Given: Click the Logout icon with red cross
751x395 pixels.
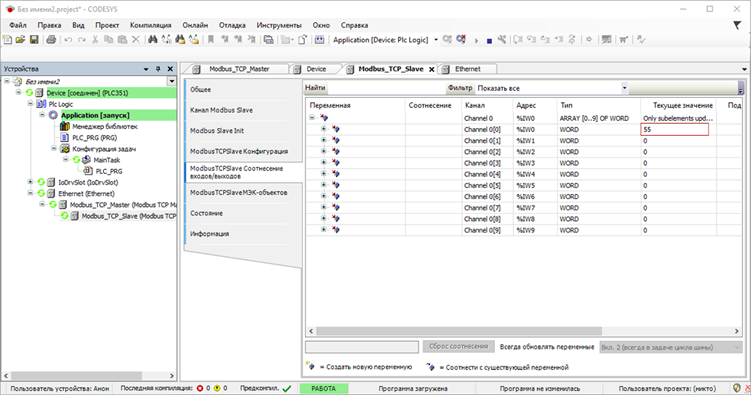Looking at the screenshot, I should (x=461, y=40).
